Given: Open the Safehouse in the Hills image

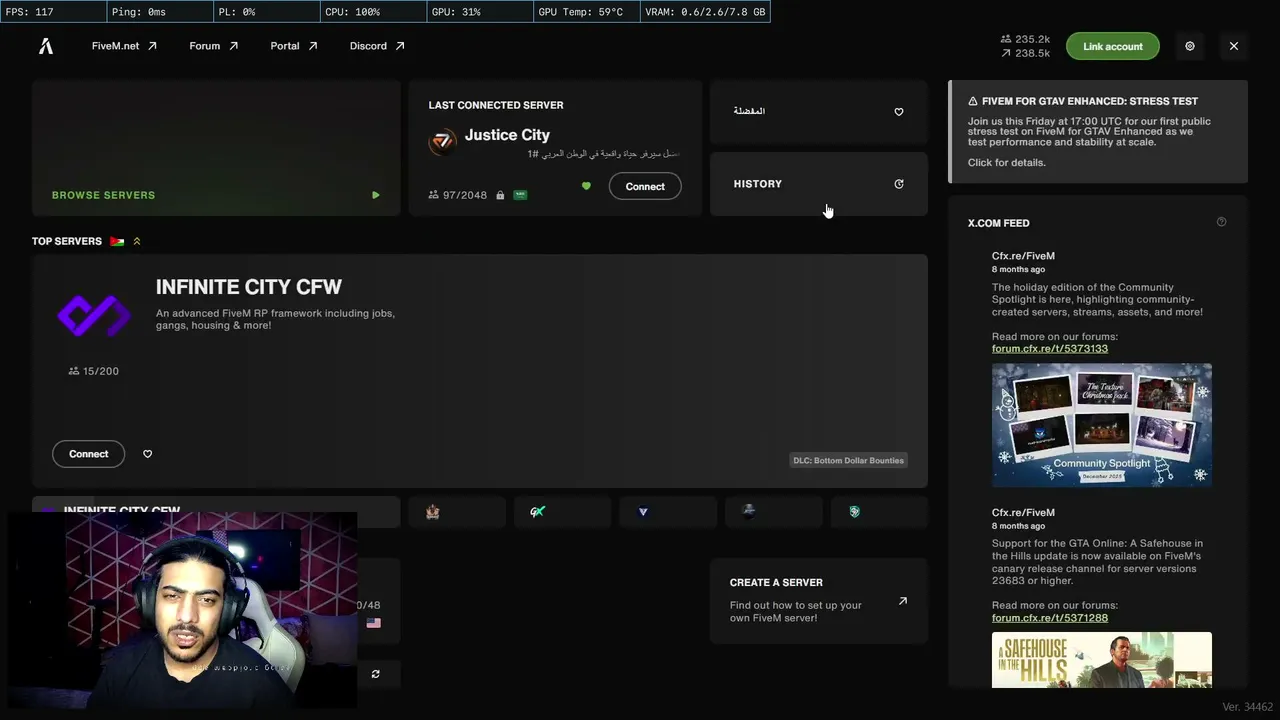Looking at the screenshot, I should (x=1102, y=660).
